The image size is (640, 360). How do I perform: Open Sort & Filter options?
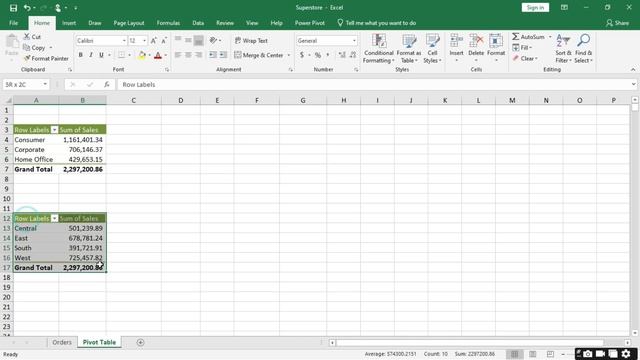coord(563,49)
